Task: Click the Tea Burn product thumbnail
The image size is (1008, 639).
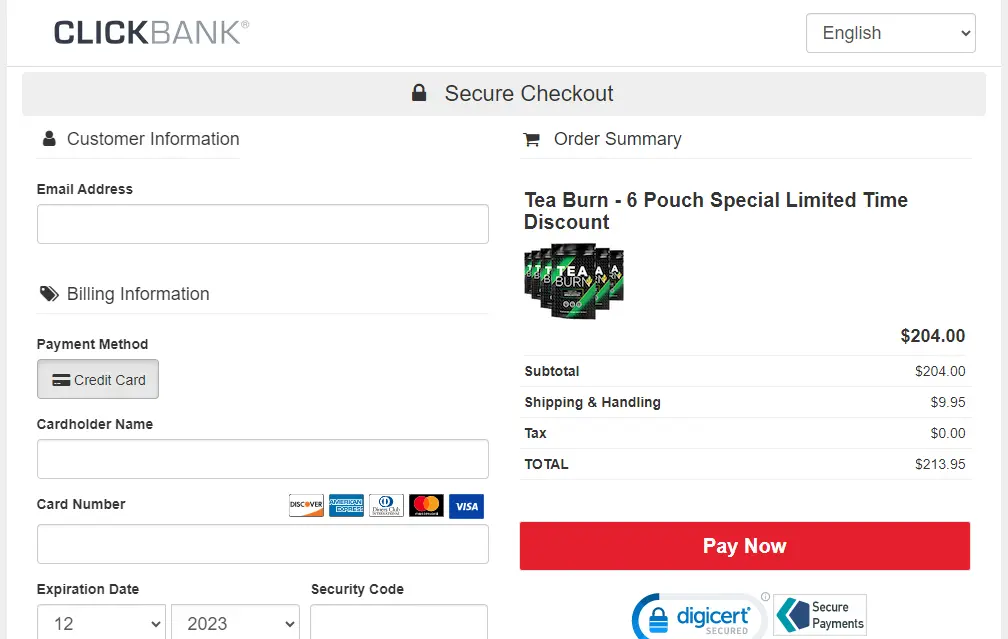Action: [574, 281]
